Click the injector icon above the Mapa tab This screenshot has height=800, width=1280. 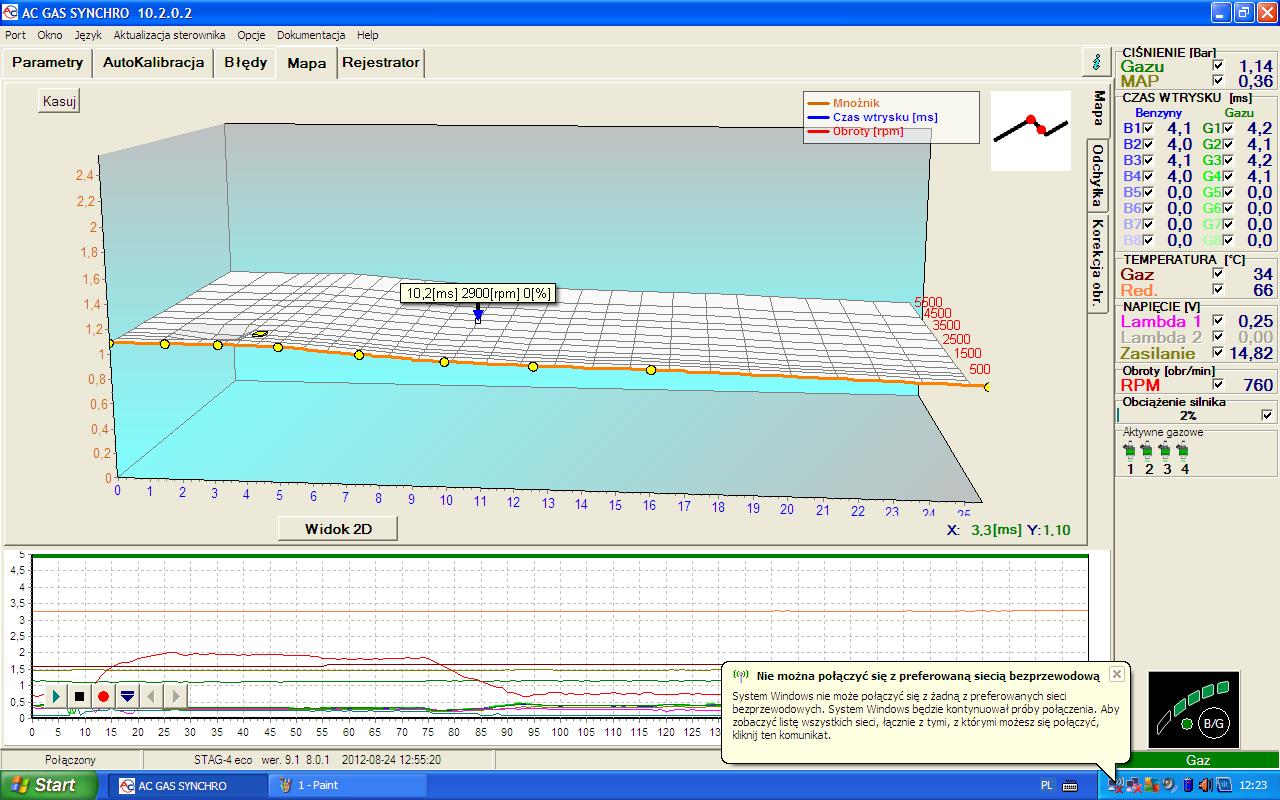[x=1096, y=62]
